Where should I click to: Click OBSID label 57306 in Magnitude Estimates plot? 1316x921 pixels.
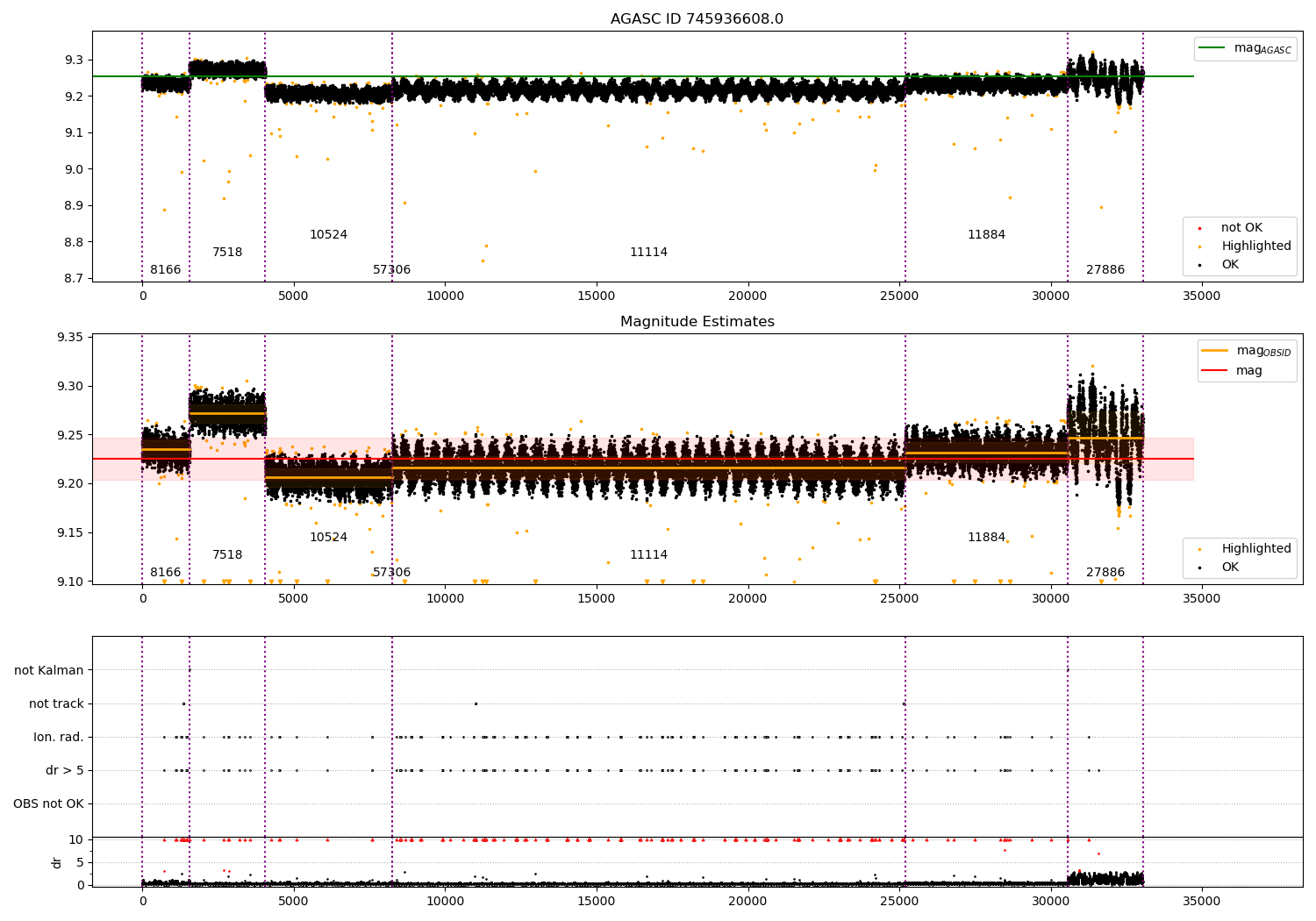pyautogui.click(x=391, y=573)
